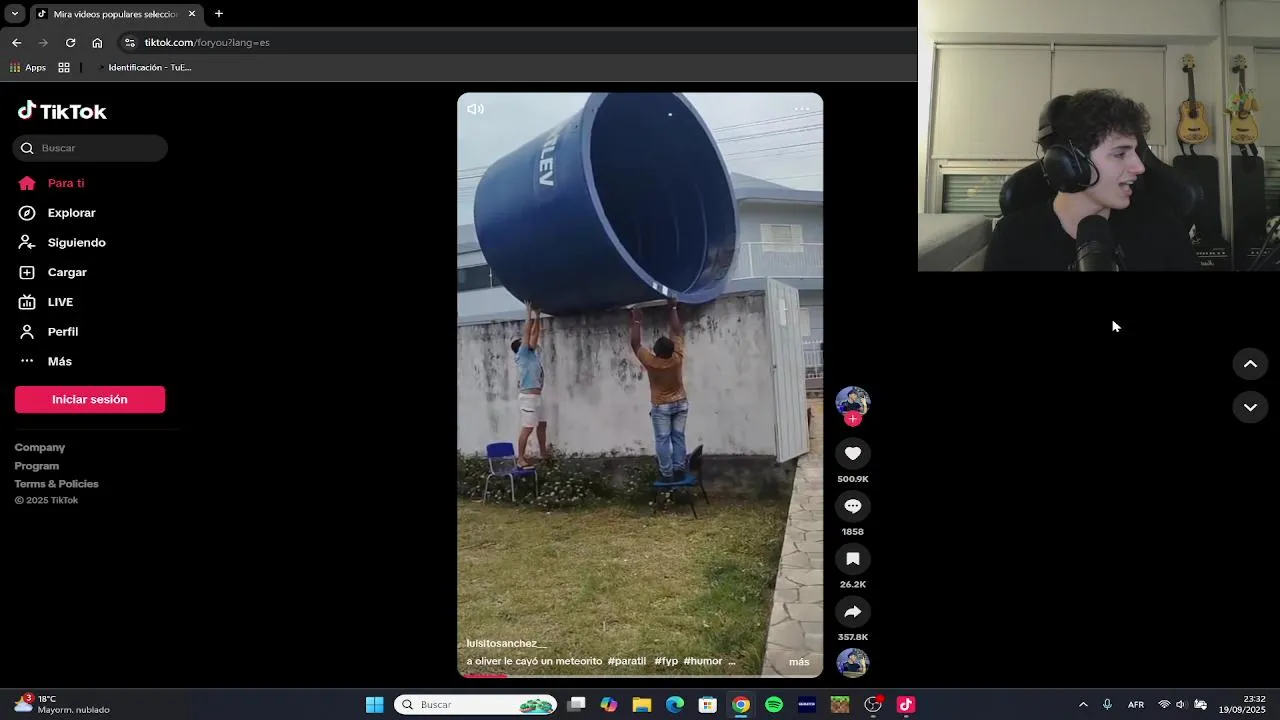
Task: Go back in the browser
Action: tap(16, 42)
